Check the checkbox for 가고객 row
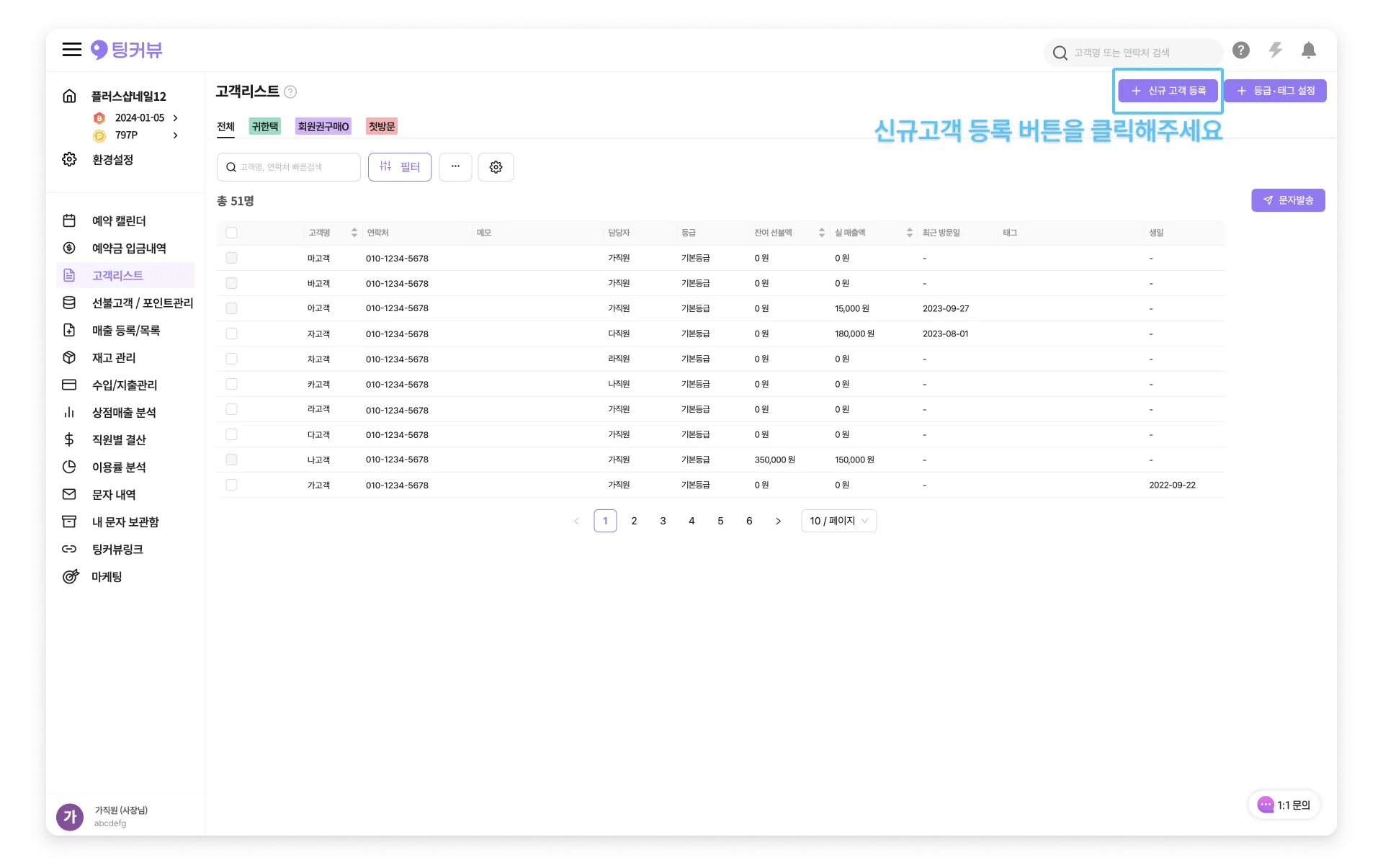 tap(231, 485)
